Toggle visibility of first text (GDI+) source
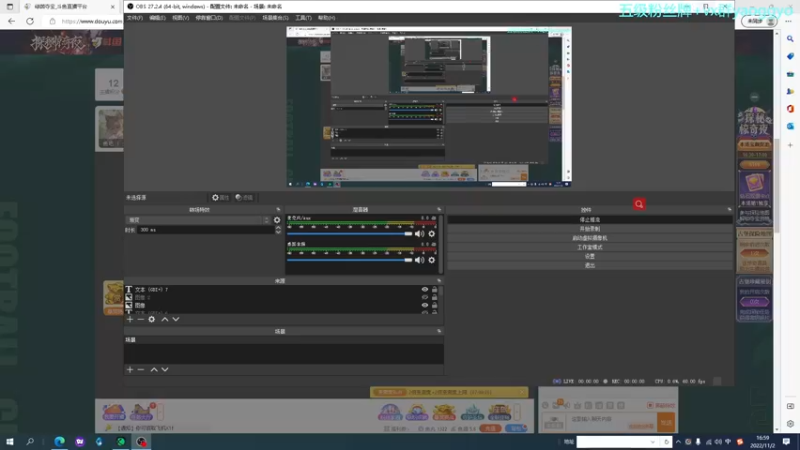 tap(424, 290)
